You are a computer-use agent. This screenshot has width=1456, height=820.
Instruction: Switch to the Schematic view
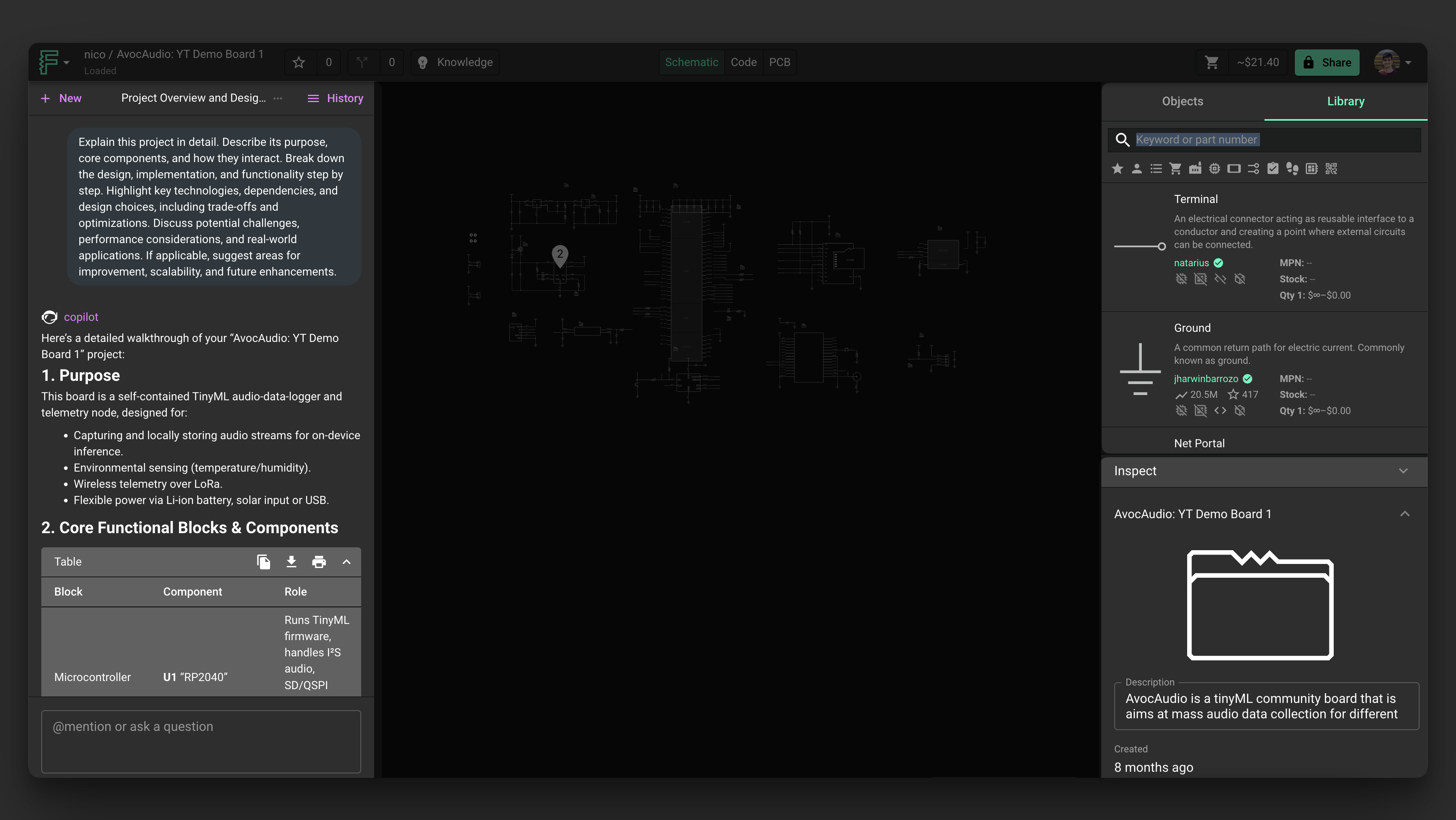pyautogui.click(x=691, y=62)
